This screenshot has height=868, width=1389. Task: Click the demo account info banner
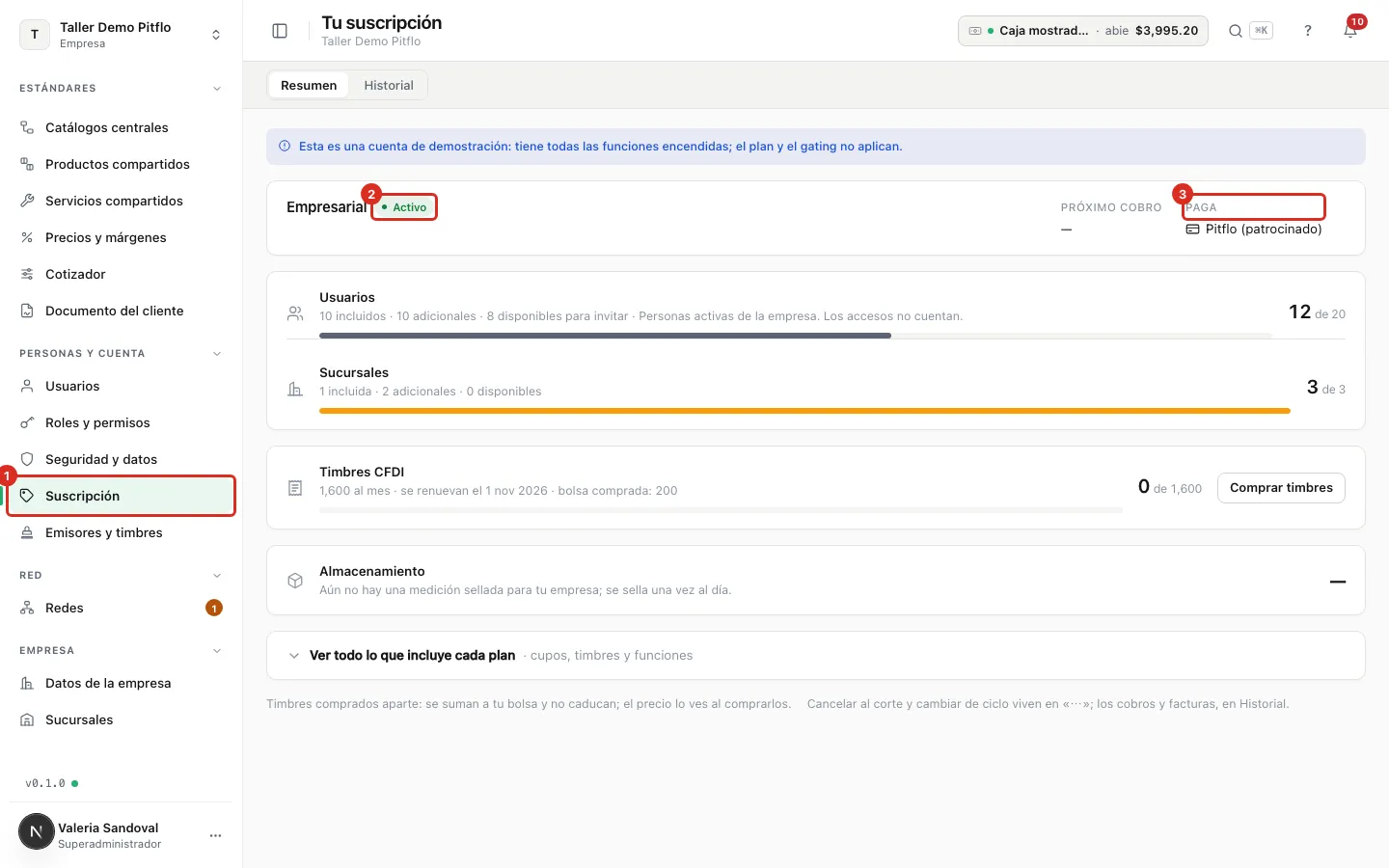[815, 147]
